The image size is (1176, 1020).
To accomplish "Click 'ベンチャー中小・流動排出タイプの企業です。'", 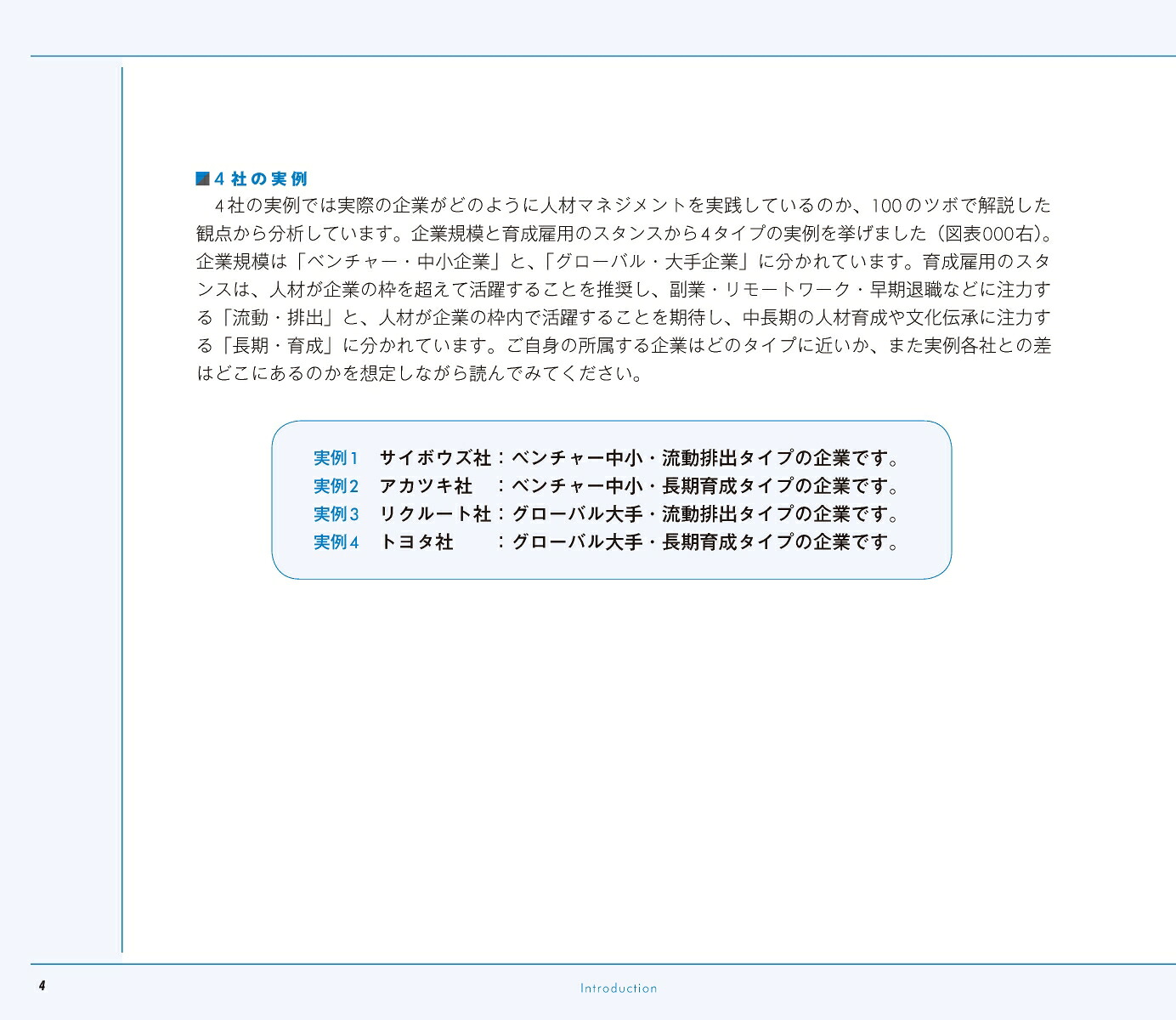I will (x=706, y=458).
